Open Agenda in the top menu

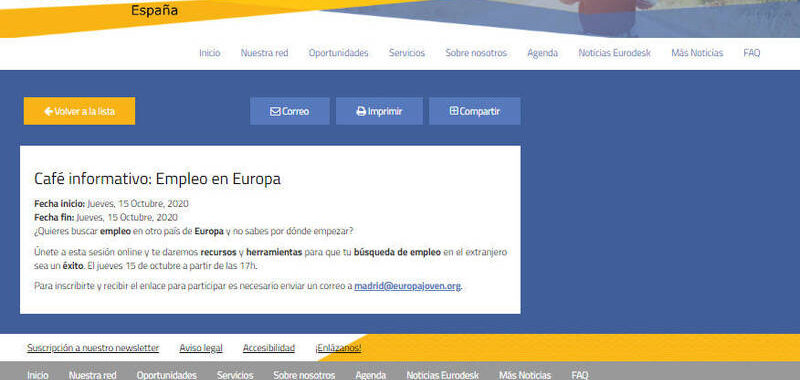[x=542, y=53]
